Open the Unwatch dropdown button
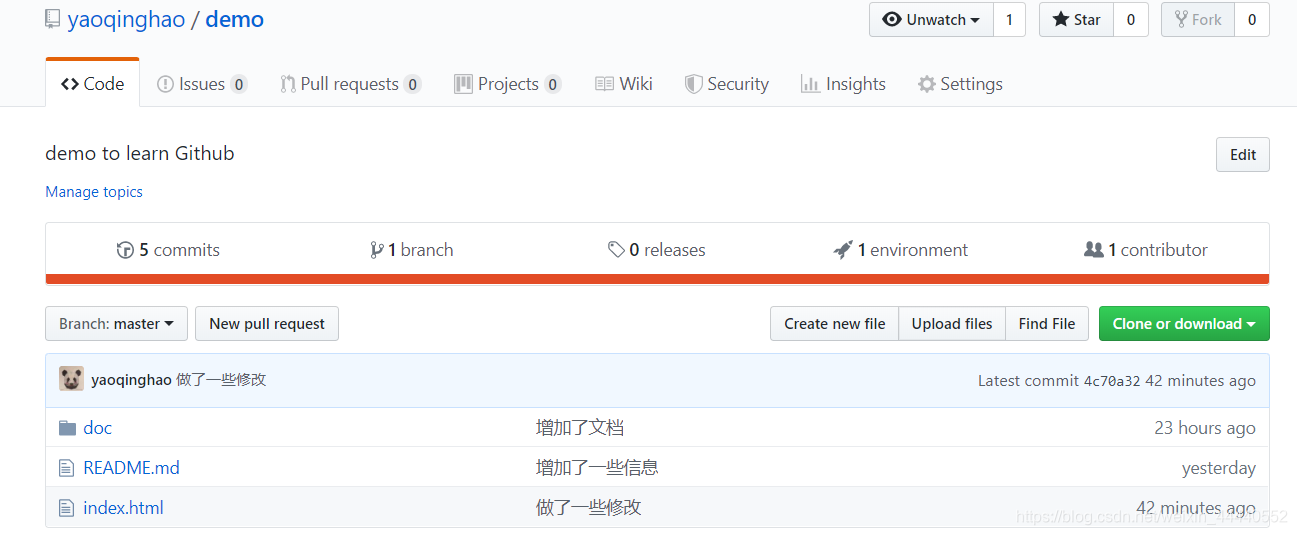This screenshot has width=1297, height=535. coord(931,20)
